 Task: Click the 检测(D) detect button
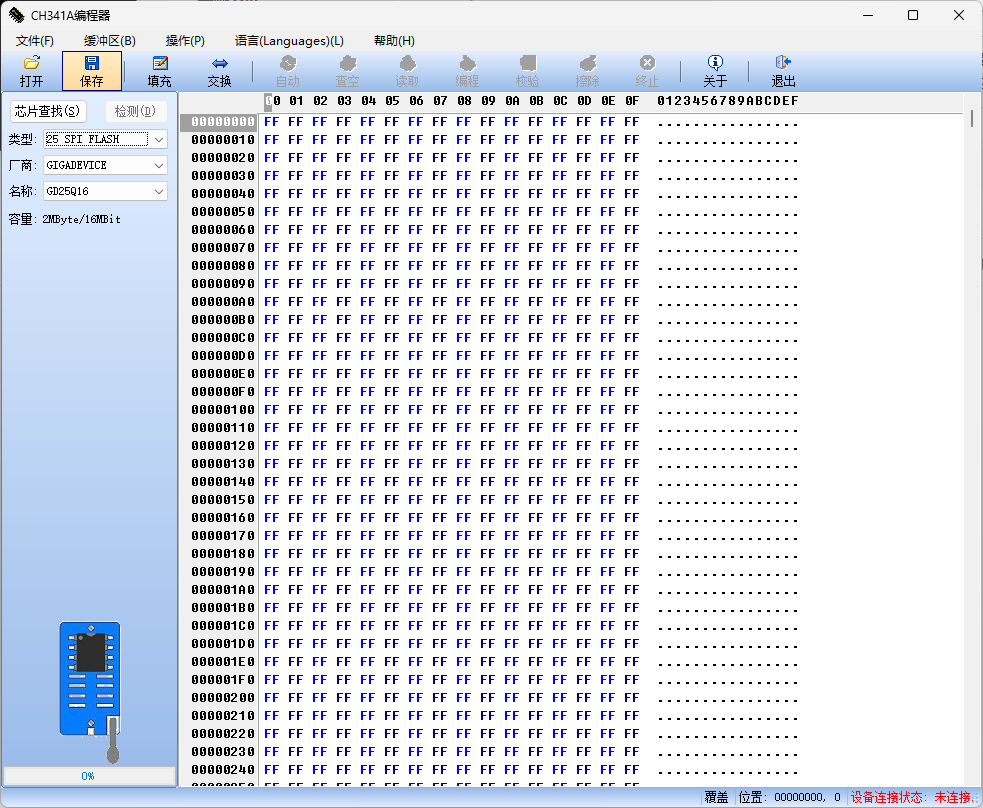point(135,112)
